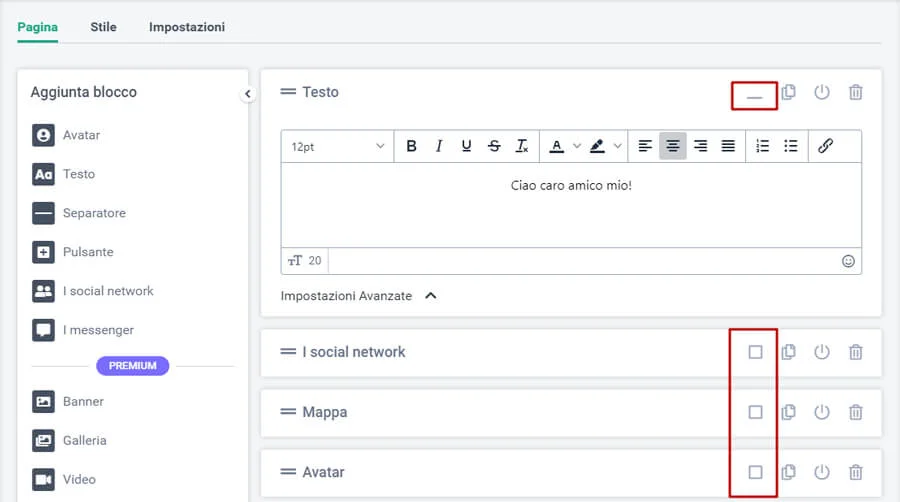The height and width of the screenshot is (502, 900).
Task: Switch to the Stile tab
Action: pyautogui.click(x=103, y=27)
